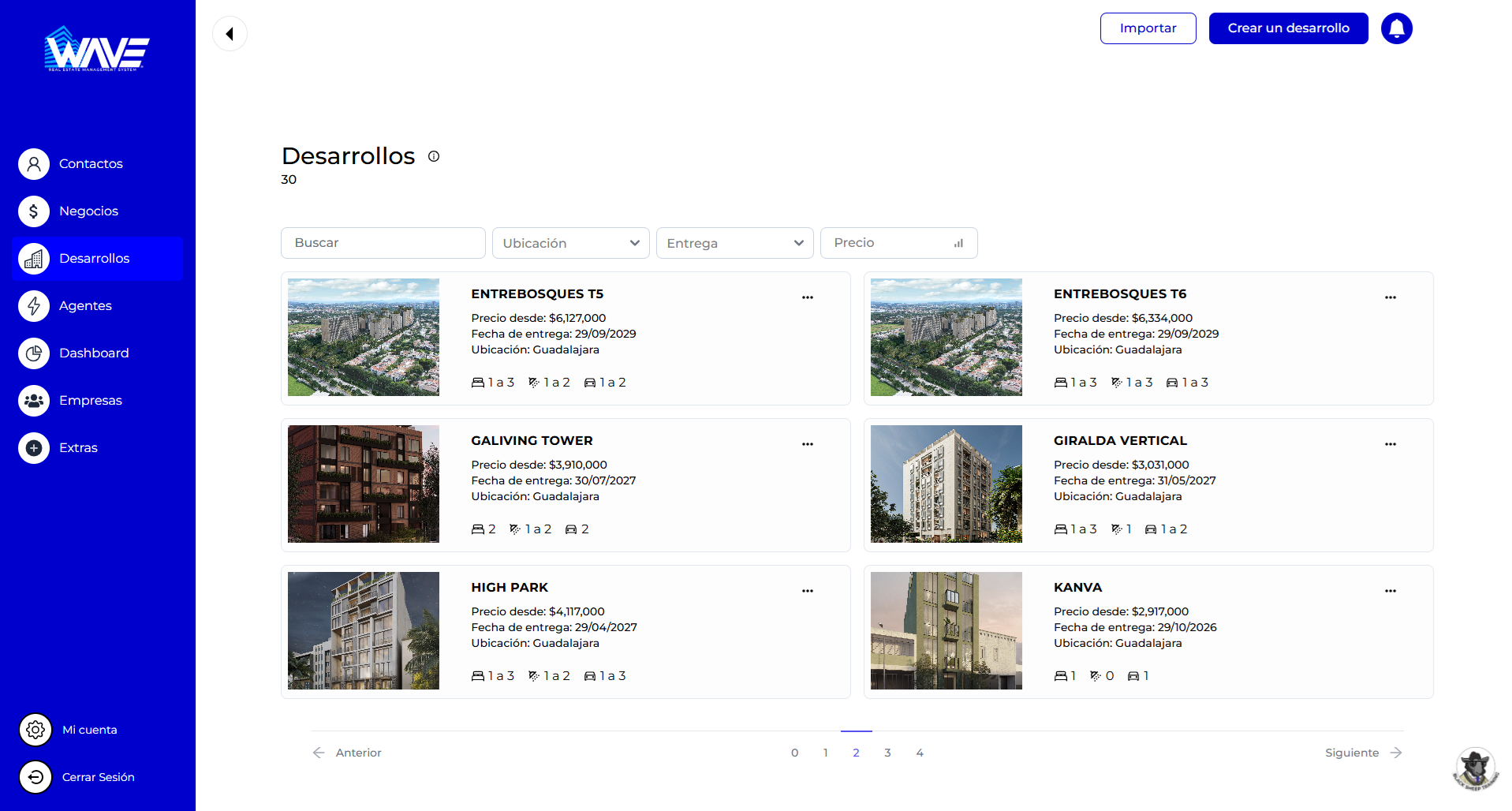Select the Desarrollos building icon
The image size is (1512, 811).
[x=34, y=258]
